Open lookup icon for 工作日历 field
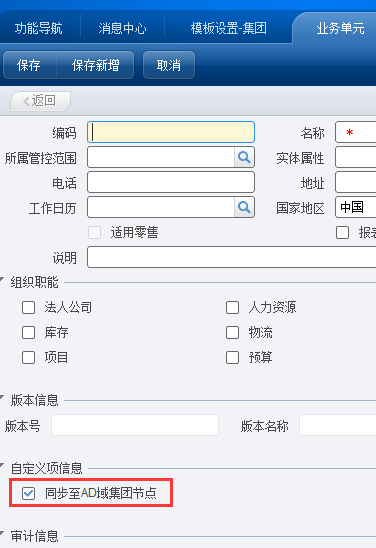This screenshot has width=376, height=548. [x=244, y=207]
